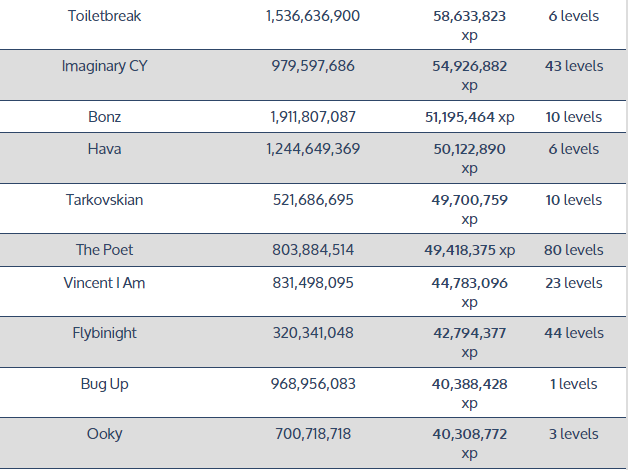Click the Vincent I Am name
The width and height of the screenshot is (628, 470).
pyautogui.click(x=105, y=283)
